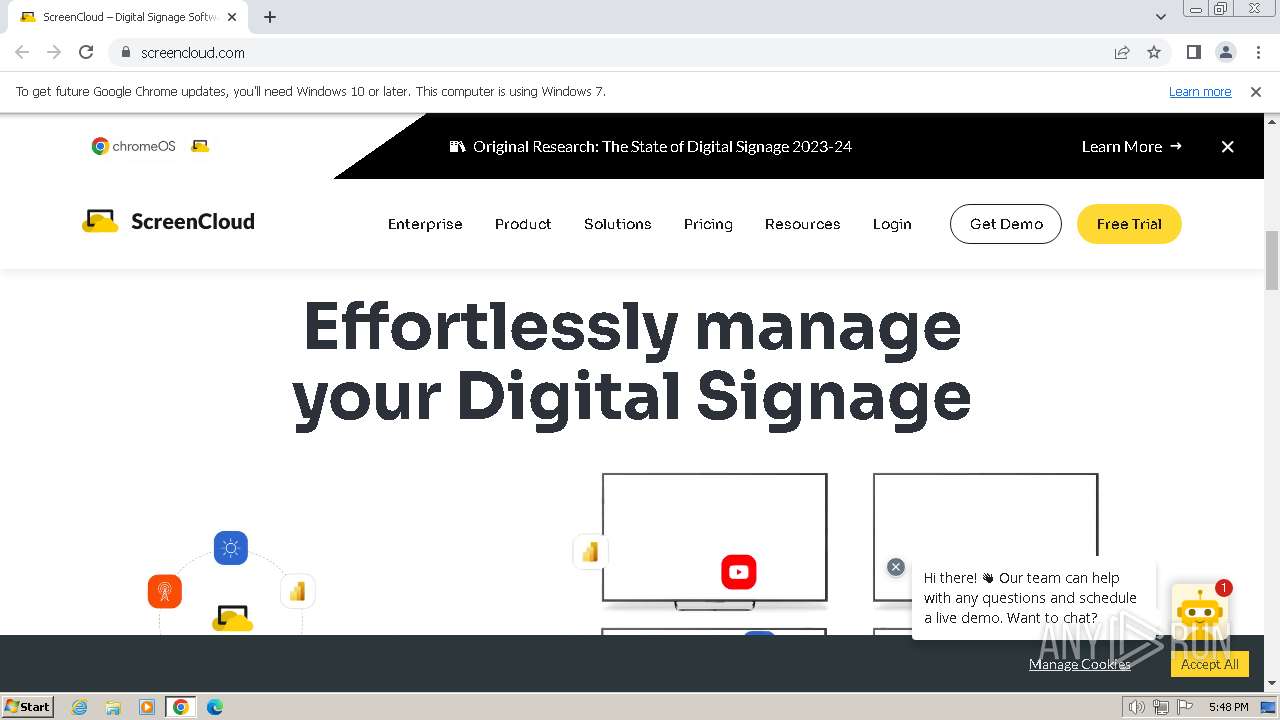The height and width of the screenshot is (720, 1280).
Task: Click the chromeOS logo in the banner
Action: (134, 146)
